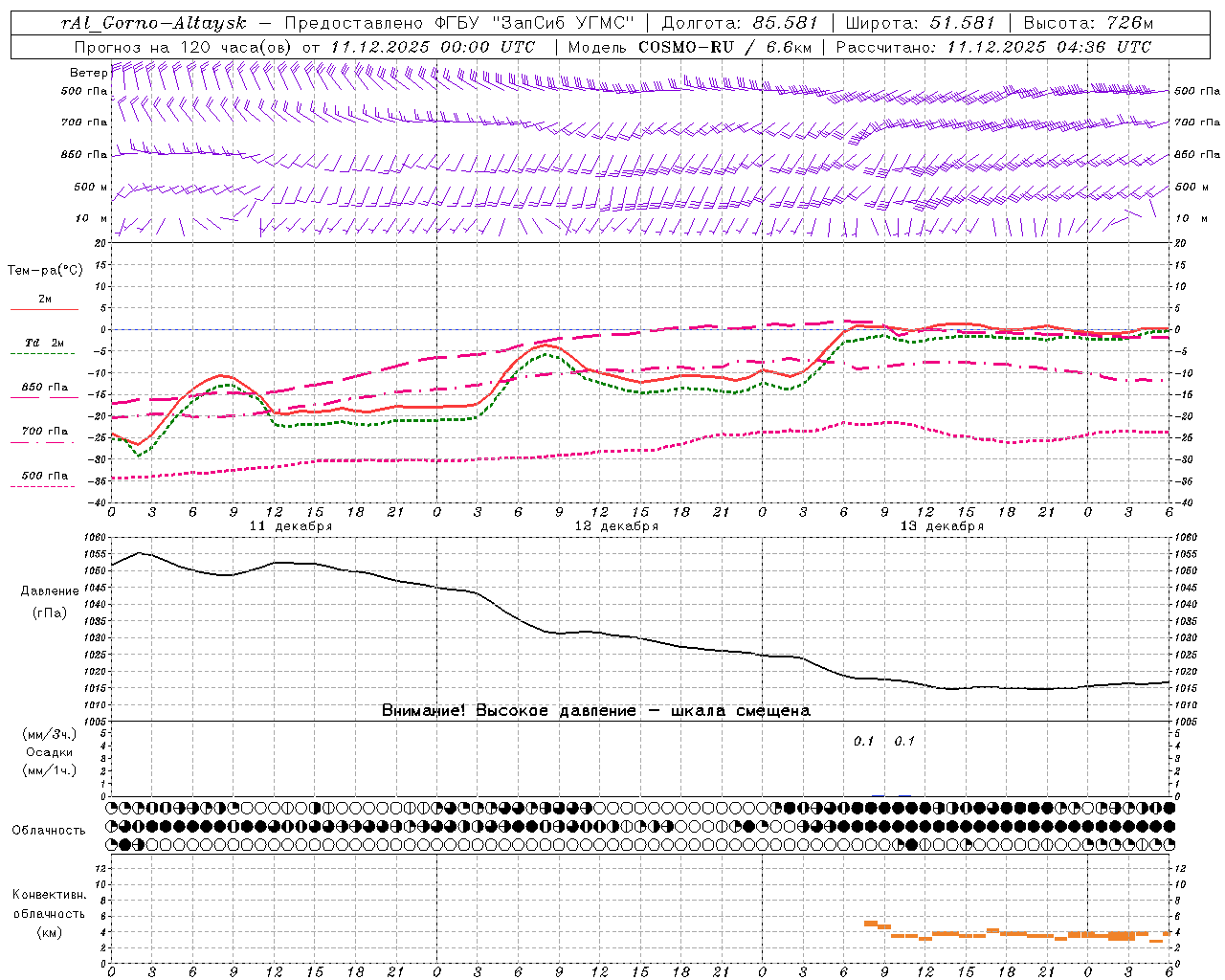Click the "(мм/3ч.)" precipitation unit label

[x=50, y=734]
